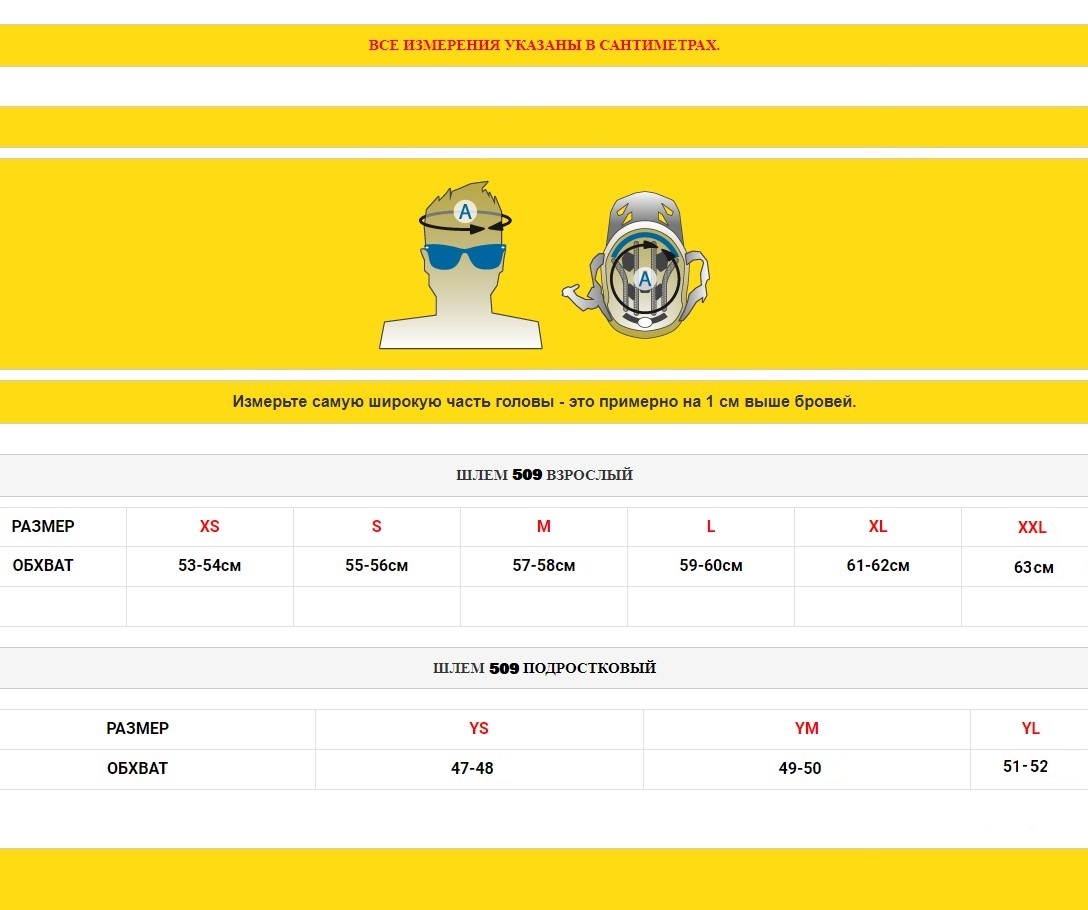Click the 57-58см circumference cell
Screen dimensions: 1088x910
click(544, 566)
